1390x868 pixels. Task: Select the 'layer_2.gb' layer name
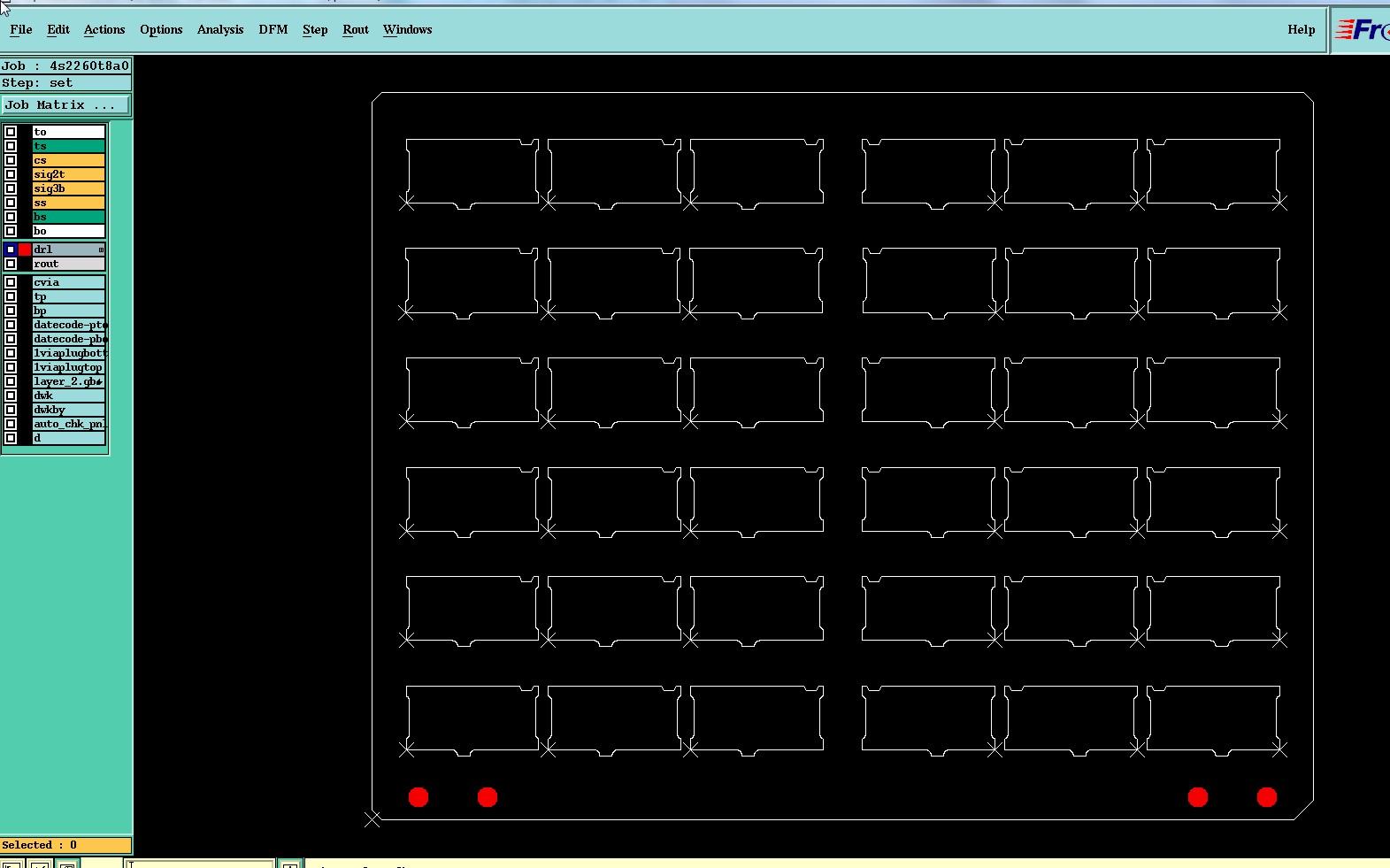point(69,381)
